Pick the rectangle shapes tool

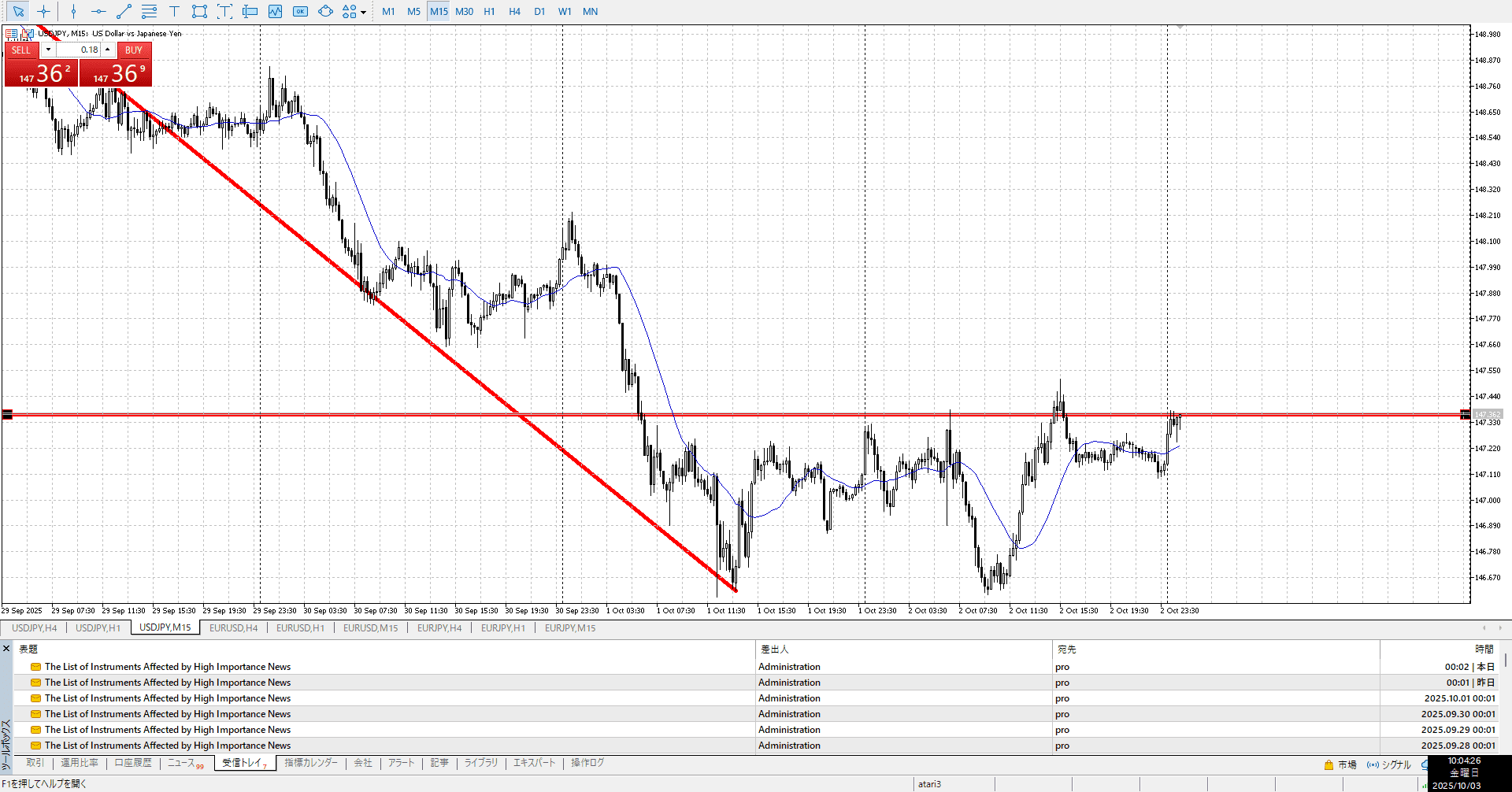[x=199, y=12]
